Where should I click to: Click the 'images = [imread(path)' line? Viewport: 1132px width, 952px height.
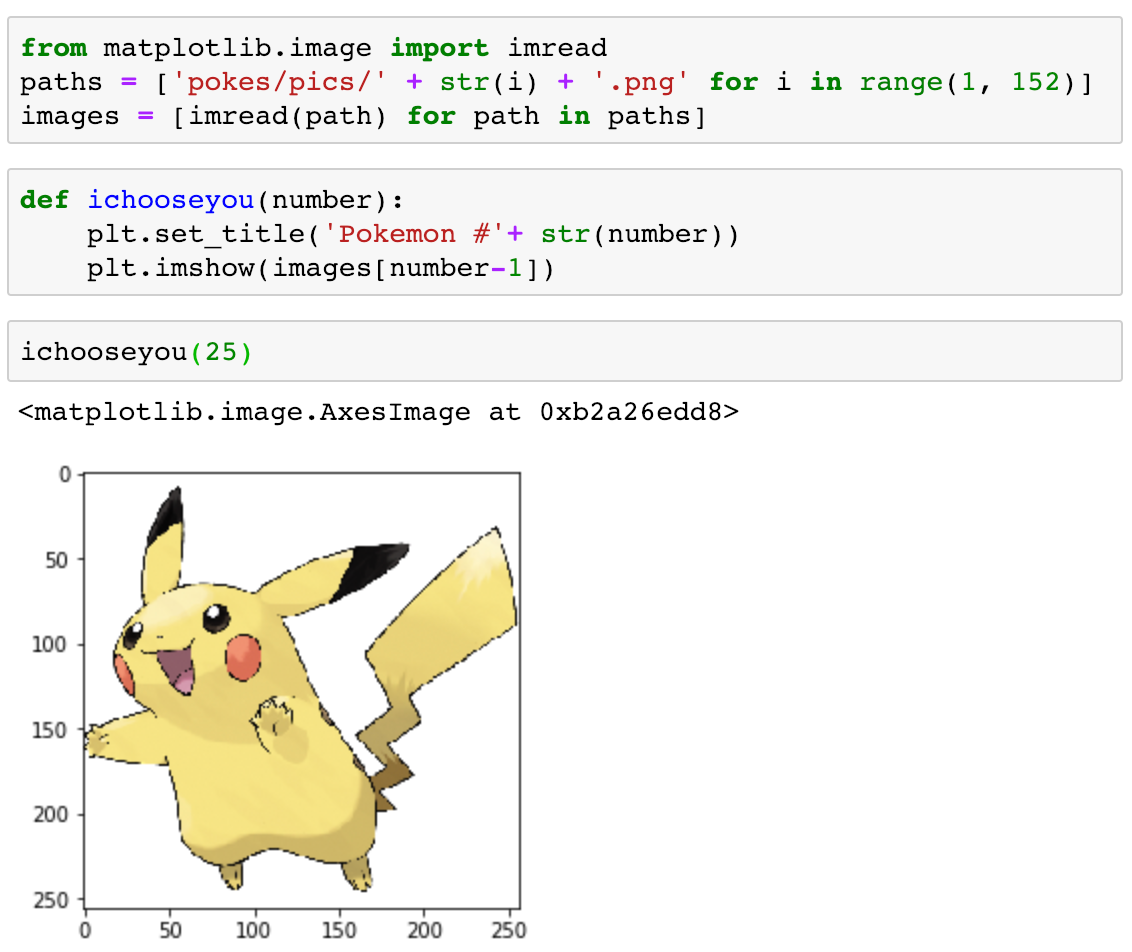coord(363,116)
